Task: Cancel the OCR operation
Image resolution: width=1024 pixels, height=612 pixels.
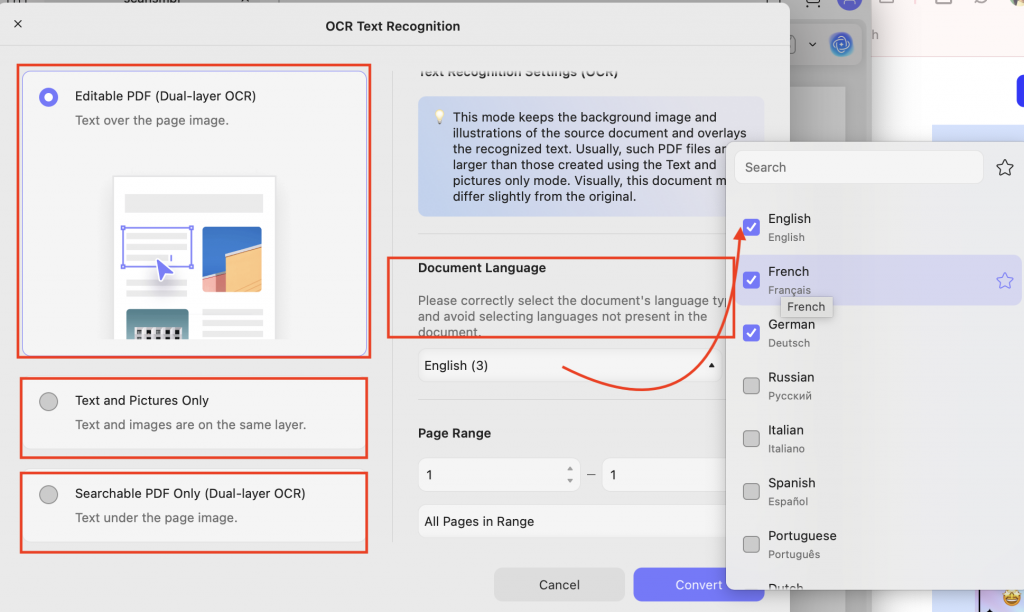Action: click(558, 584)
